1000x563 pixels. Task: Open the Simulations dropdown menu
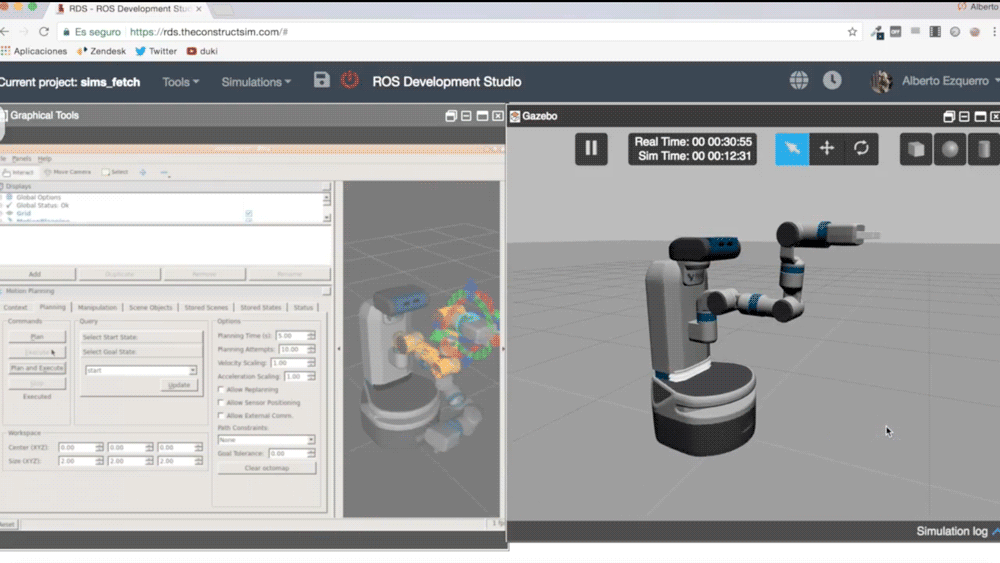256,82
